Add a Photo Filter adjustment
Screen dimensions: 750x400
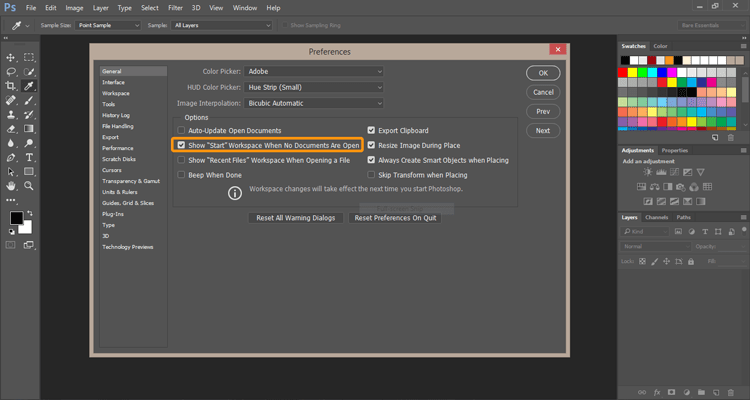[x=681, y=187]
